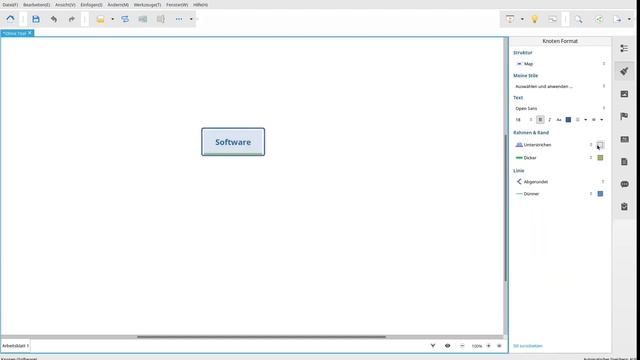This screenshot has height=360, width=640.
Task: Open the dropdown arrow next to the export icon
Action: tap(629, 19)
